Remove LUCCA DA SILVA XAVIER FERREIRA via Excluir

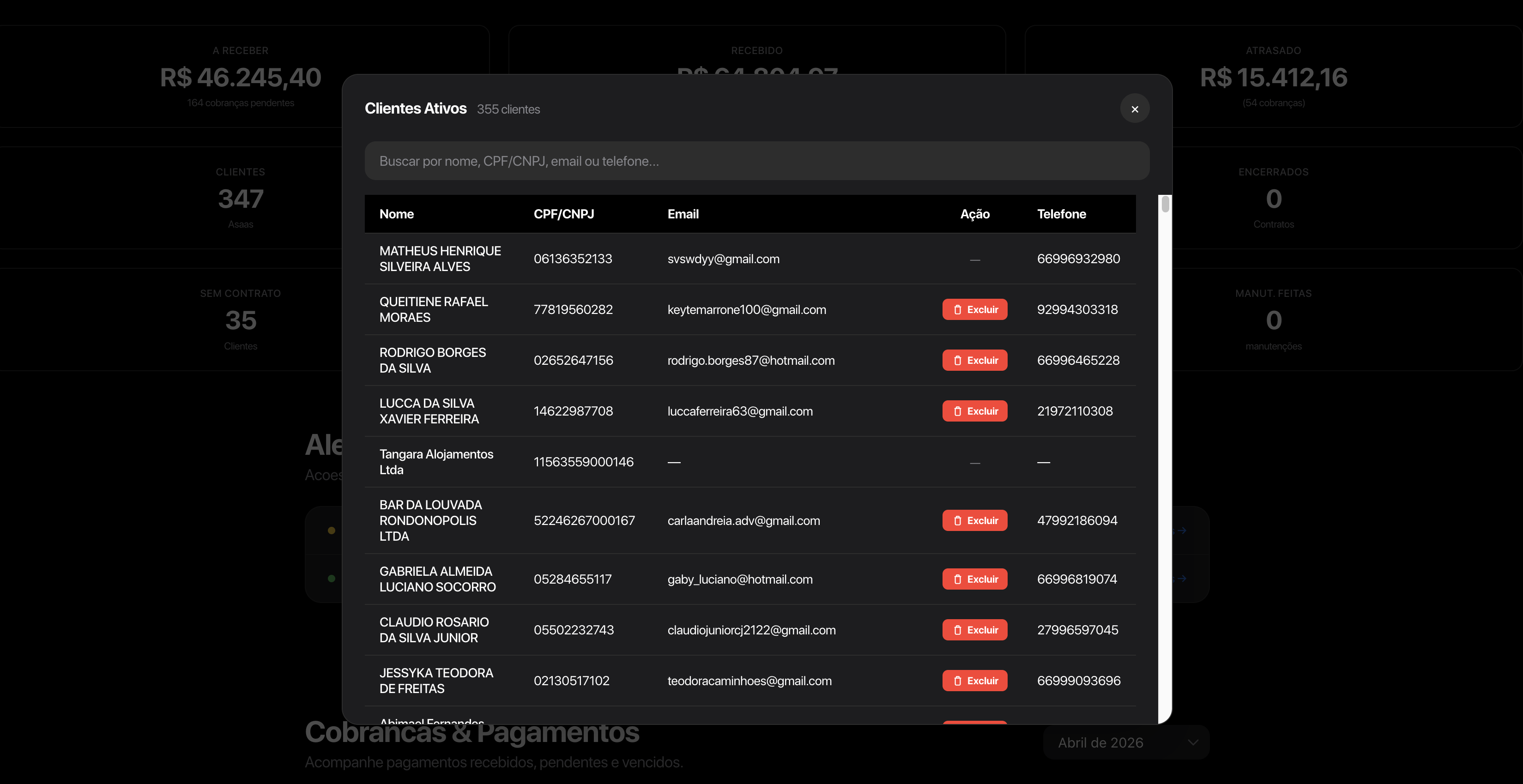[974, 411]
